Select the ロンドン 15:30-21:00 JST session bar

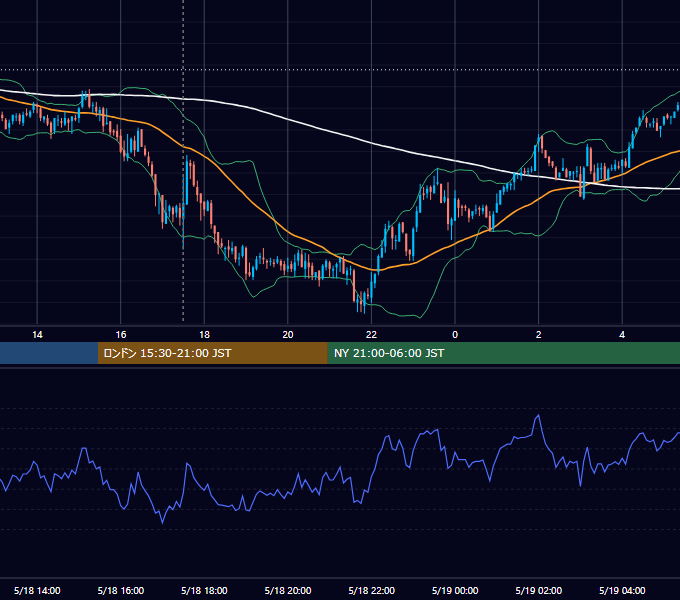pos(212,353)
